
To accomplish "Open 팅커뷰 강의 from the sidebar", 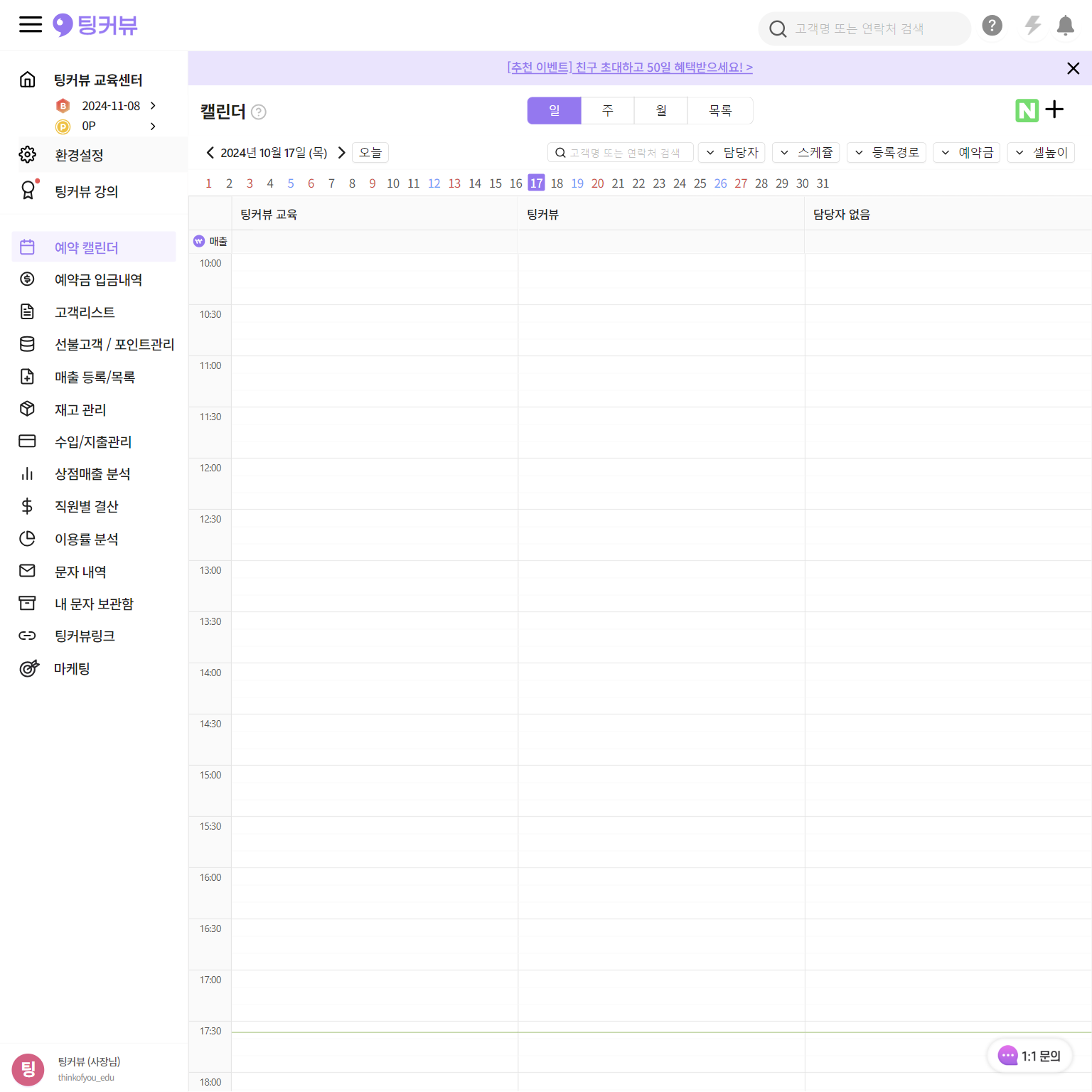I will coord(86,191).
